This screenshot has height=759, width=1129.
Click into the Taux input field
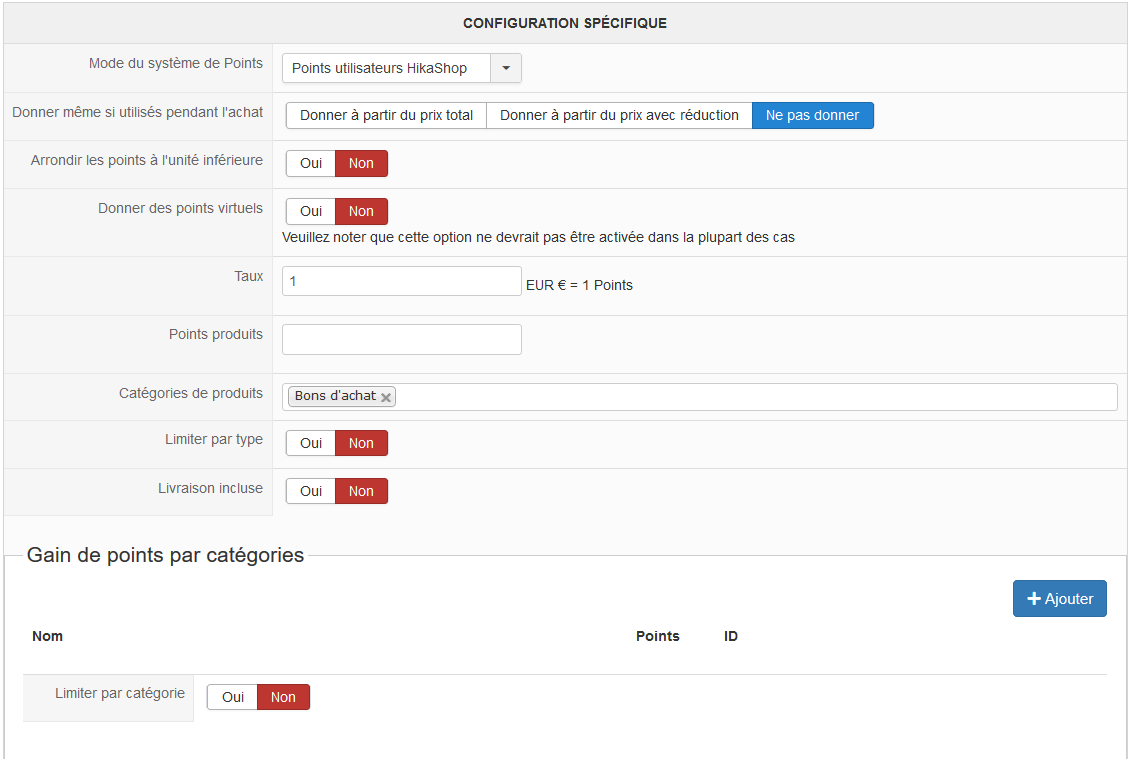coord(401,281)
